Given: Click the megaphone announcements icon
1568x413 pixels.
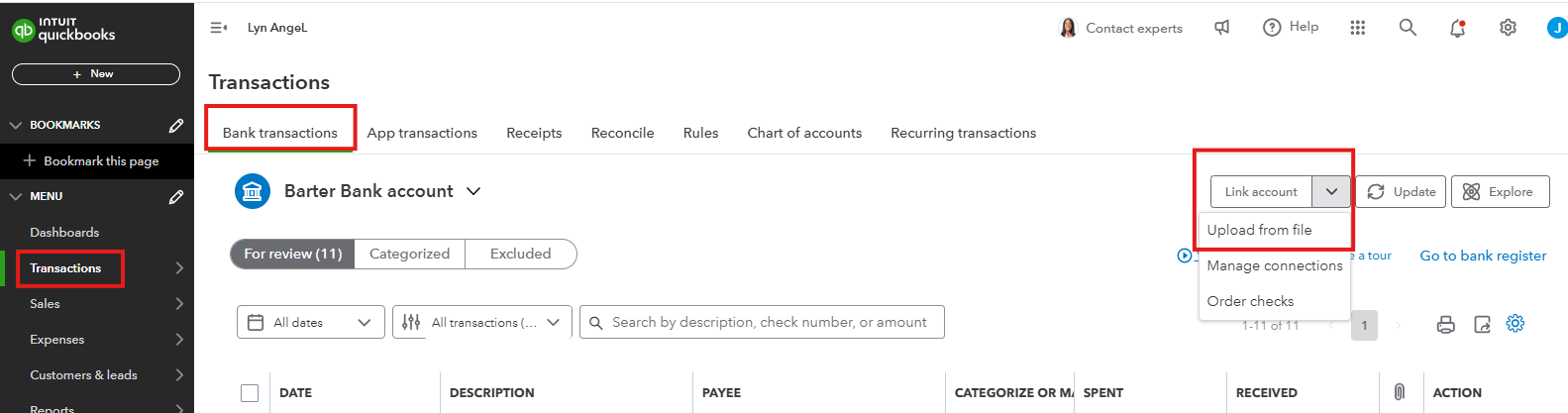Looking at the screenshot, I should tap(1222, 28).
